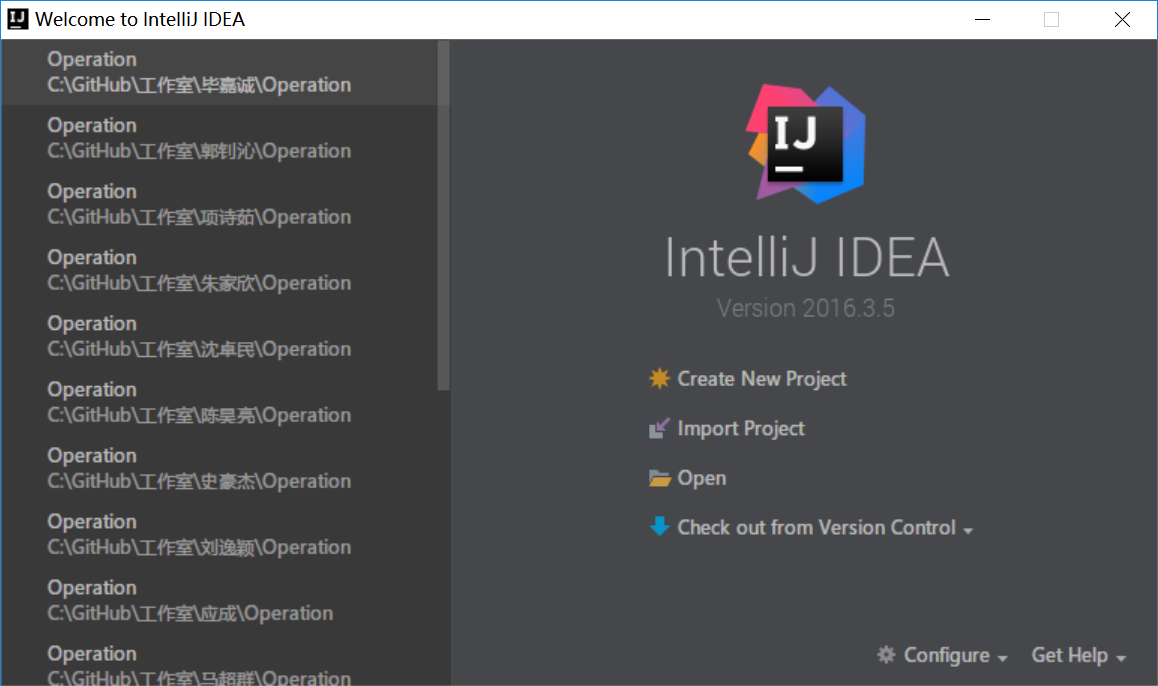Open recent project in 工作室\项诗茹 folder
The width and height of the screenshot is (1158, 686).
[220, 204]
